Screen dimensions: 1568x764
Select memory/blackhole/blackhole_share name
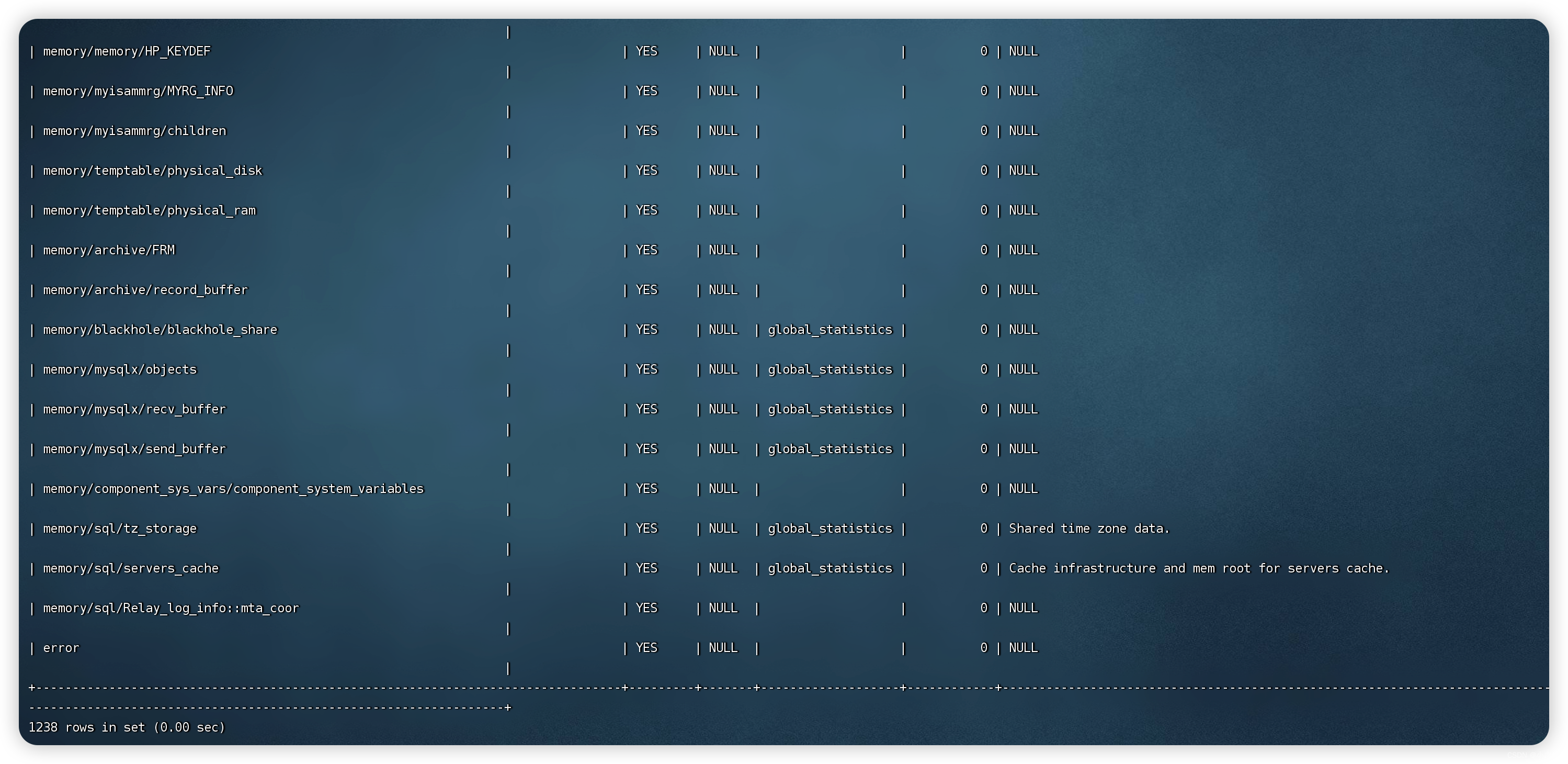point(160,330)
